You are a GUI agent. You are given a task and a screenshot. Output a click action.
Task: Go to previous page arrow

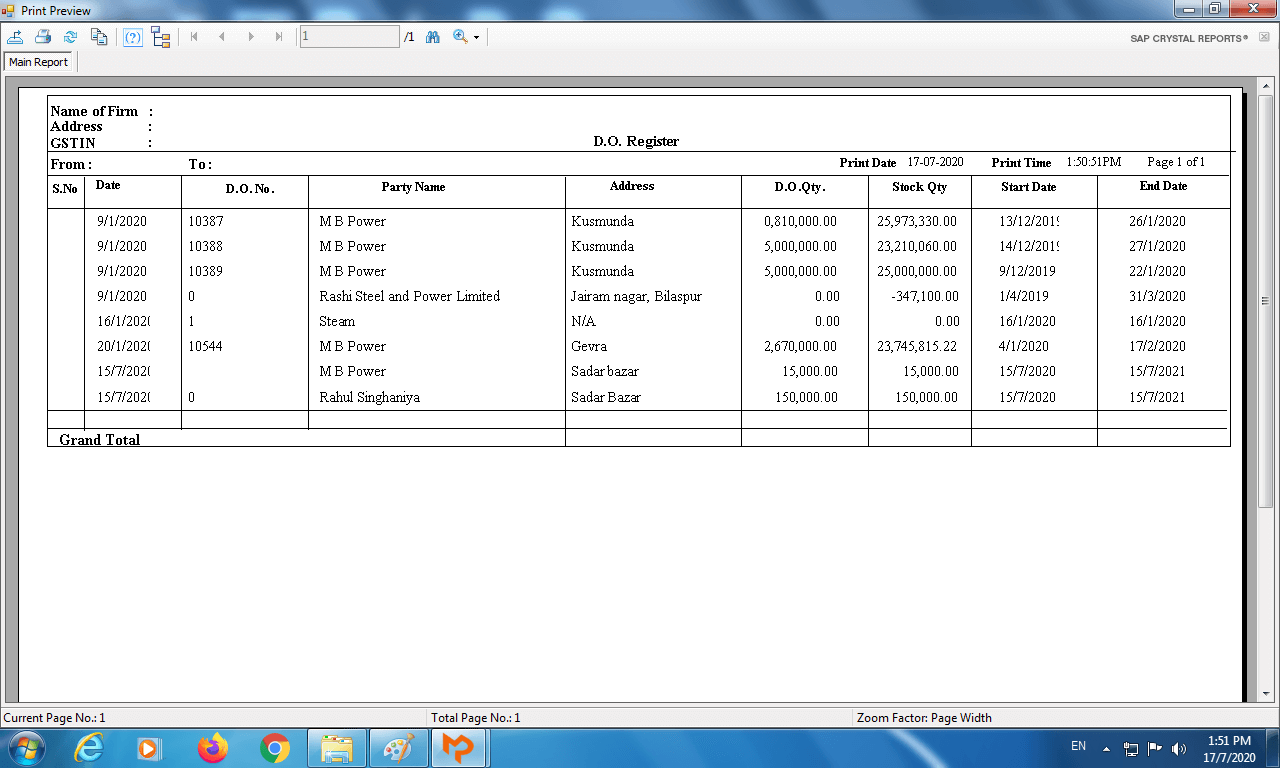[222, 37]
